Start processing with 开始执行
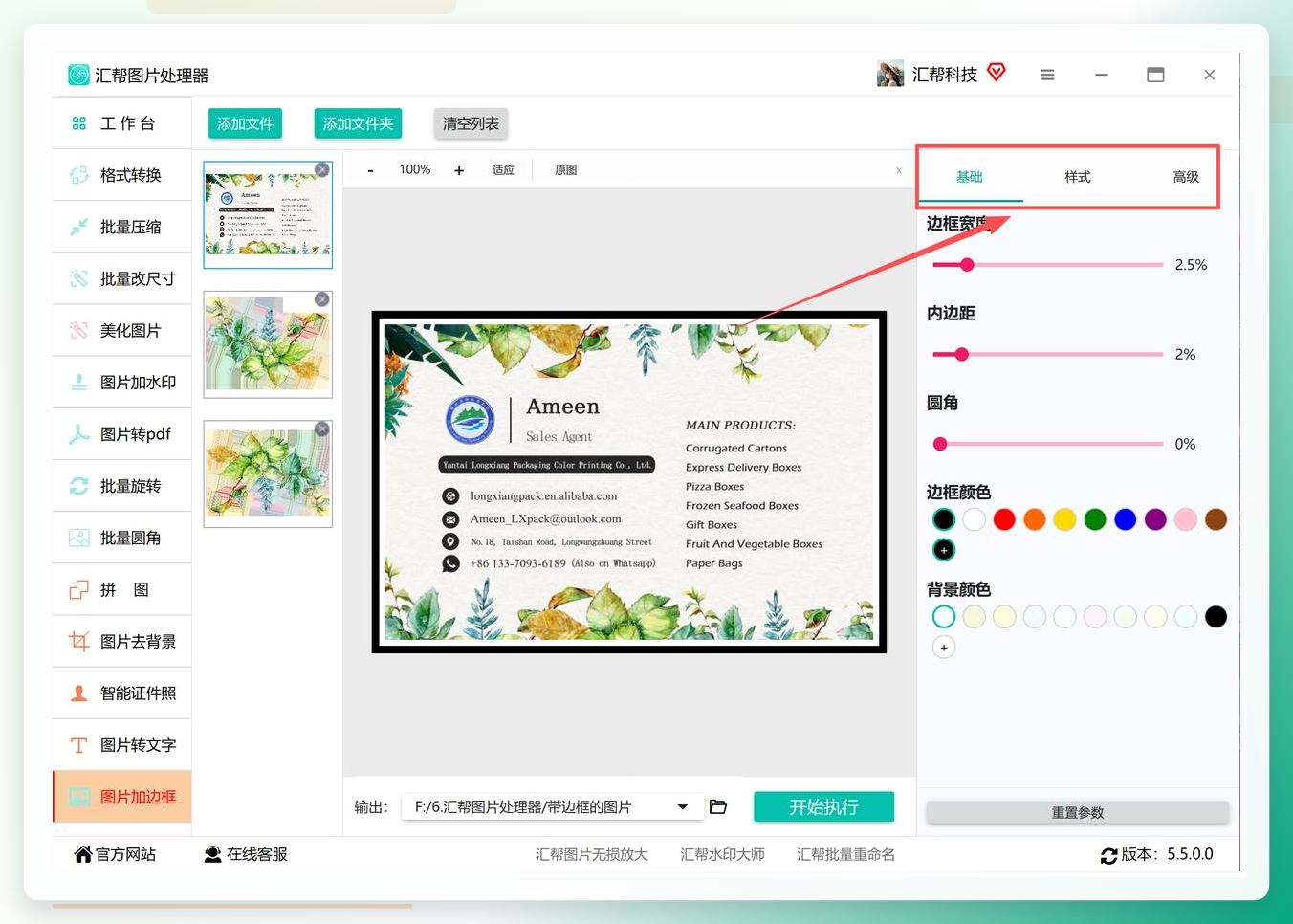This screenshot has width=1293, height=924. pos(823,807)
